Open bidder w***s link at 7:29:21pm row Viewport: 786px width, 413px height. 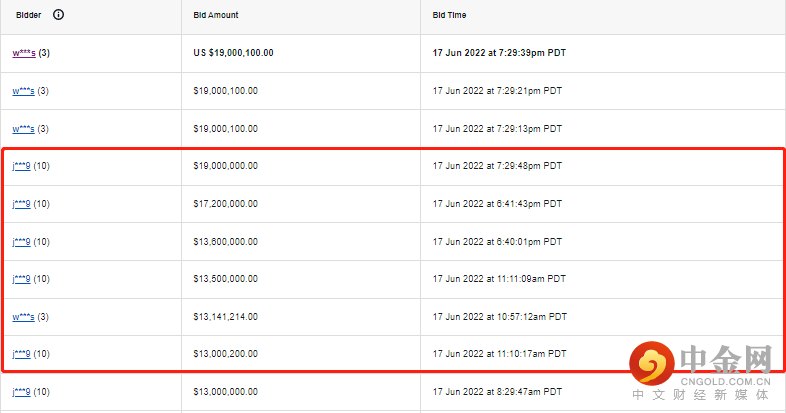(23, 91)
